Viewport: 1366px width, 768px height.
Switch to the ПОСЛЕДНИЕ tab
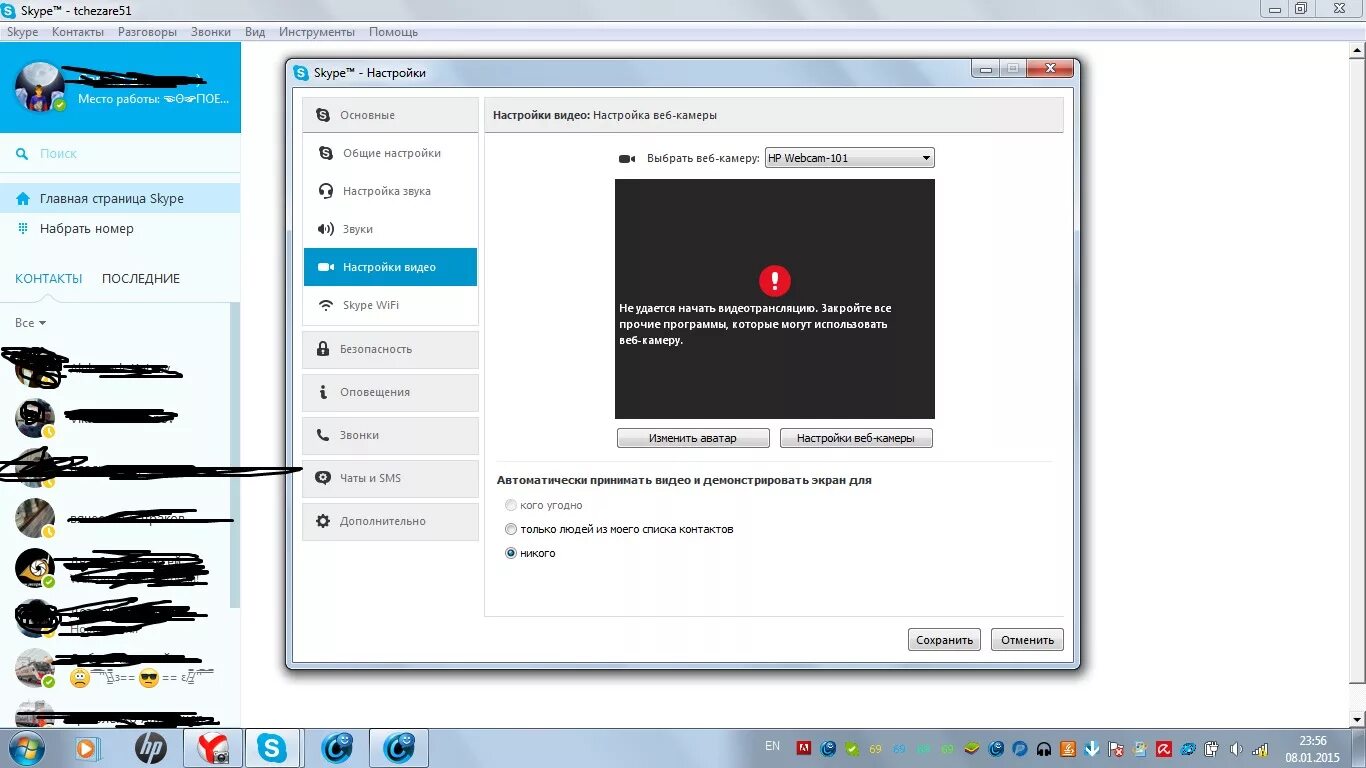141,279
